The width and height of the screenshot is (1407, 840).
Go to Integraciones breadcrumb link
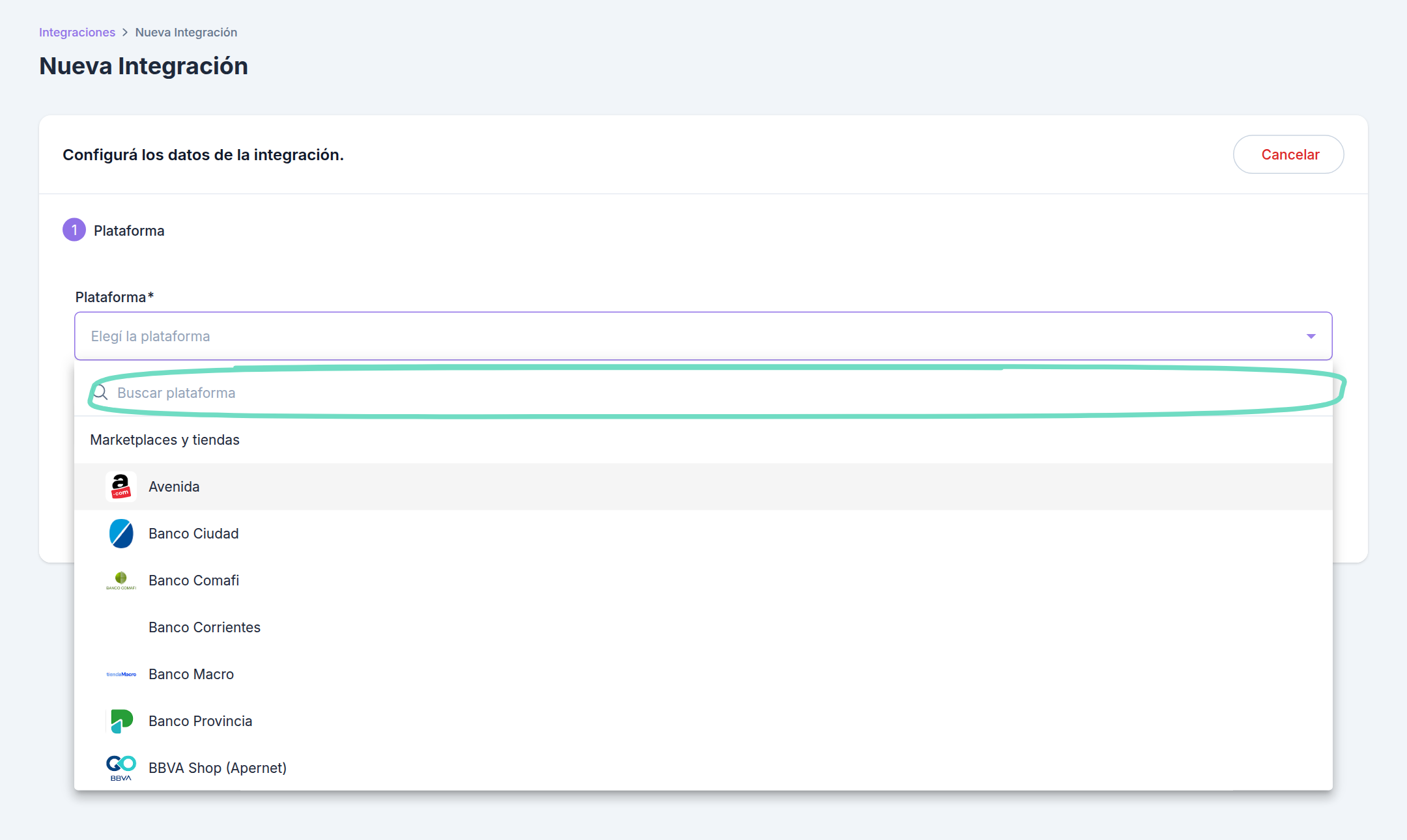(77, 33)
